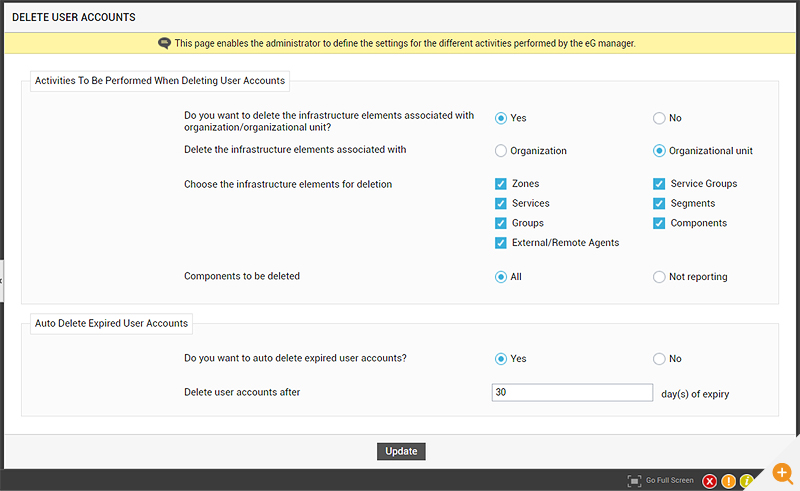Screen dimensions: 800x491
Task: Toggle the Services checkbox
Action: point(501,204)
